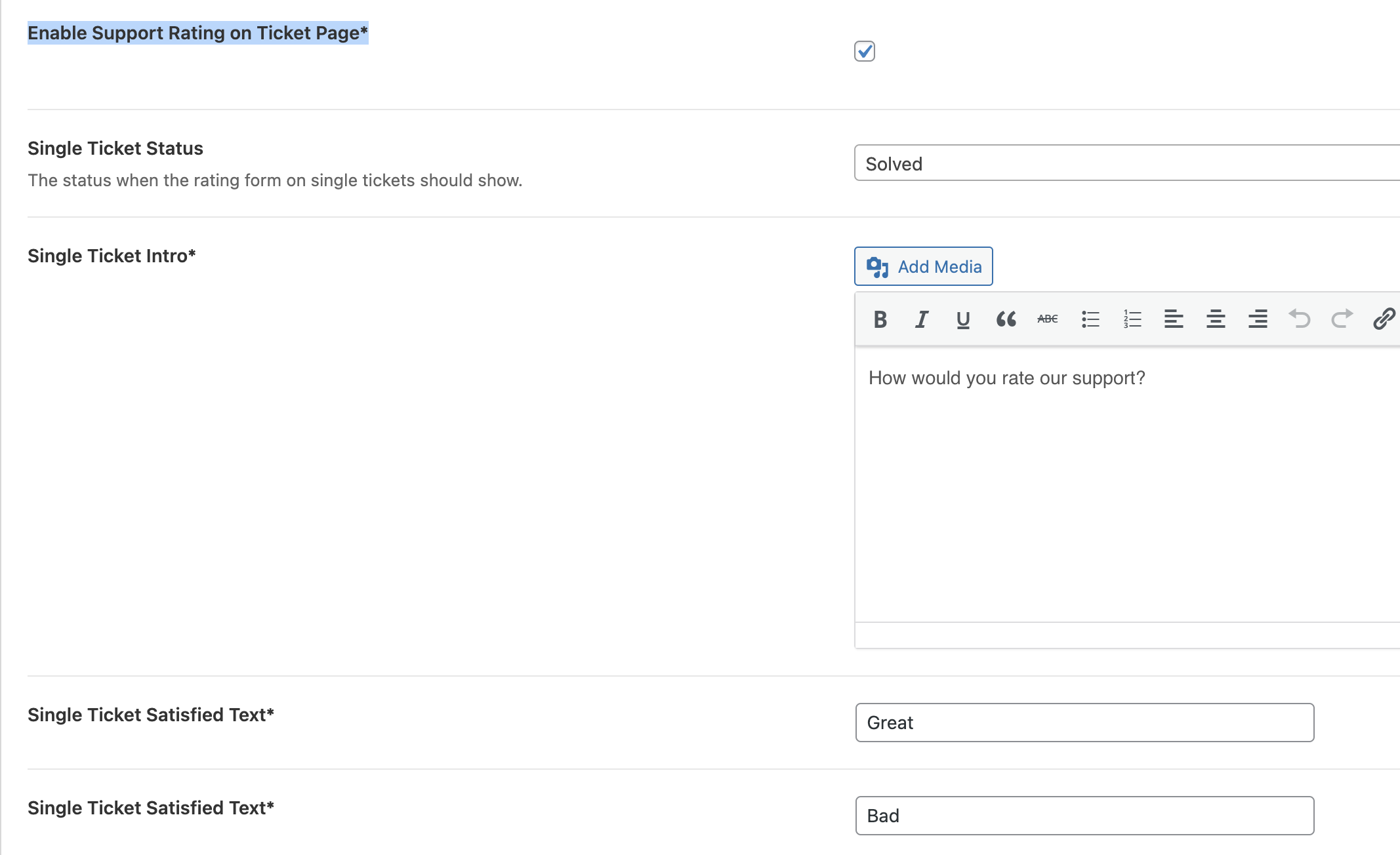Click the Enable Support Rating label

click(197, 33)
